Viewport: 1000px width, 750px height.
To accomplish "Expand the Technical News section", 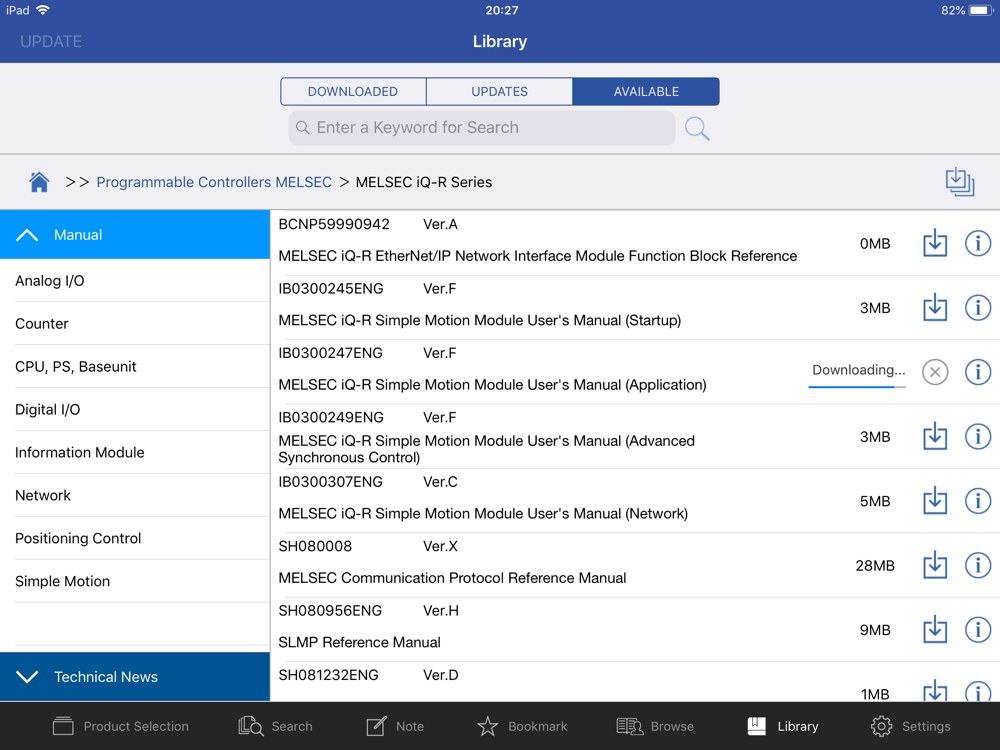I will coord(134,677).
